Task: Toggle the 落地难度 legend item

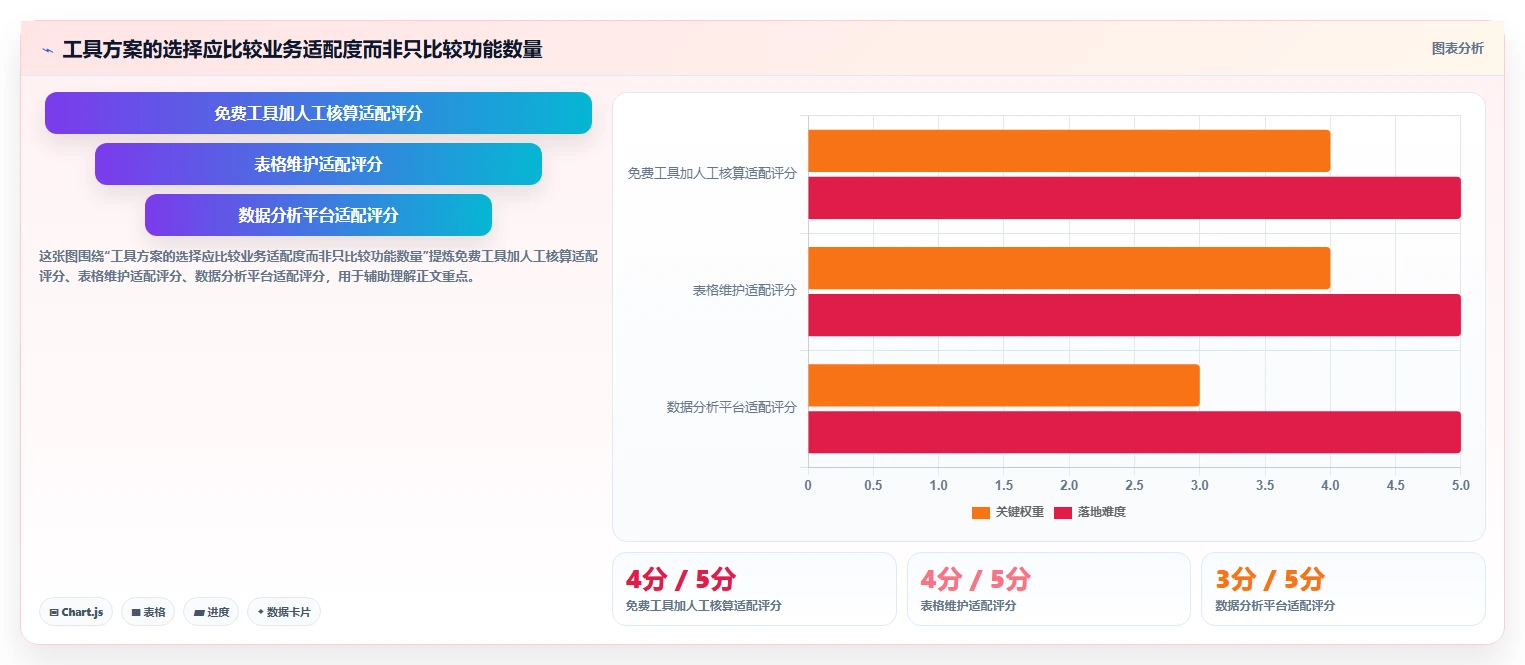Action: [x=1090, y=512]
